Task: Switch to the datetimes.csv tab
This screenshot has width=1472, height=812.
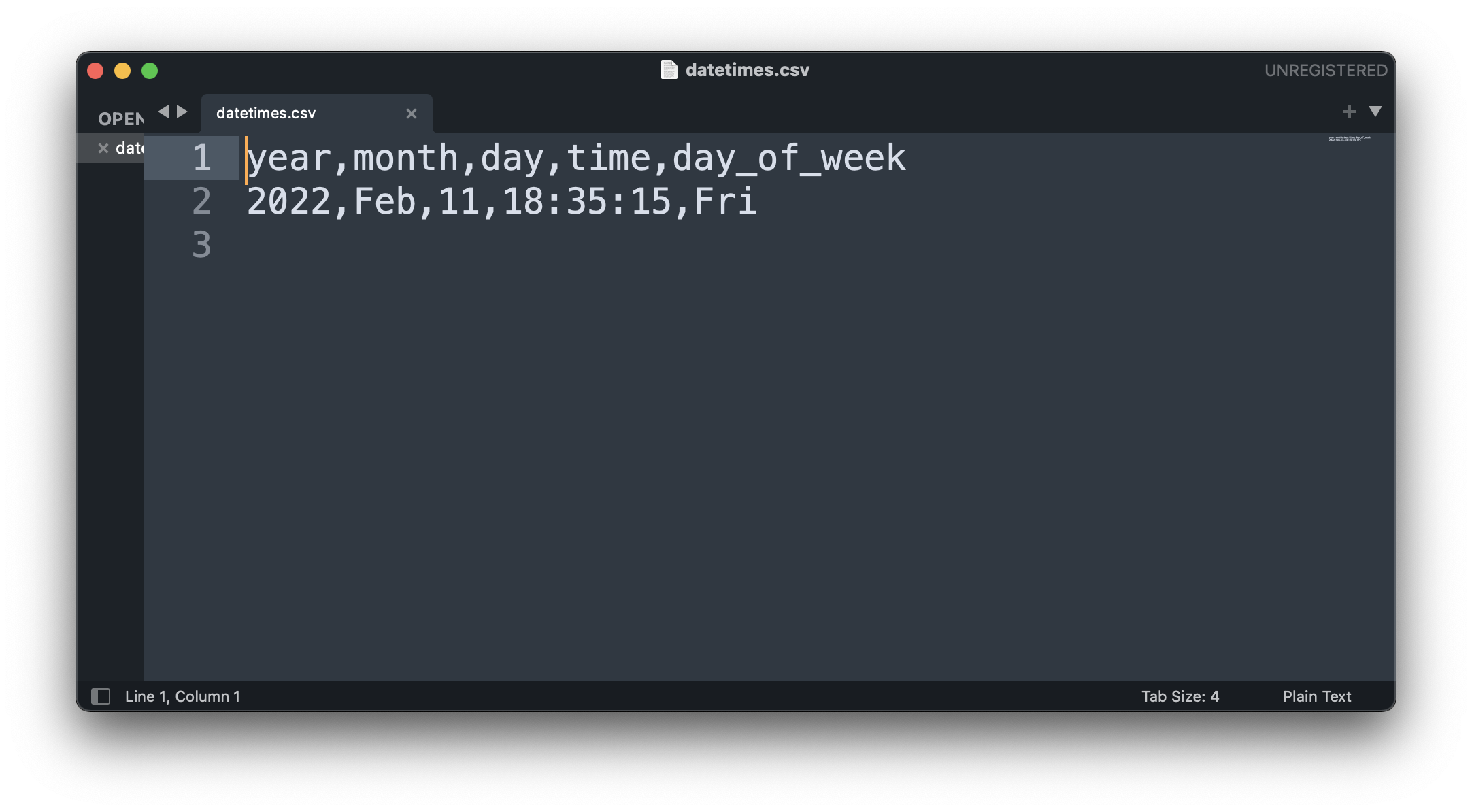Action: coord(265,113)
